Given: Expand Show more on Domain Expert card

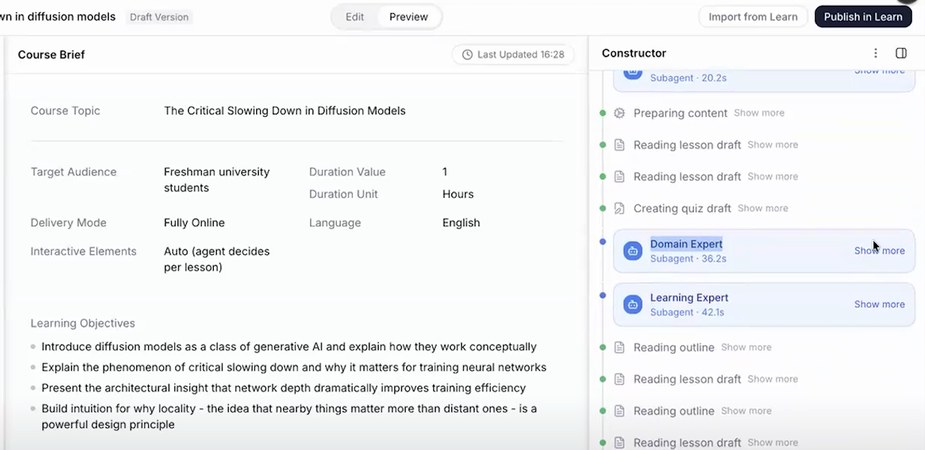Looking at the screenshot, I should (x=879, y=251).
